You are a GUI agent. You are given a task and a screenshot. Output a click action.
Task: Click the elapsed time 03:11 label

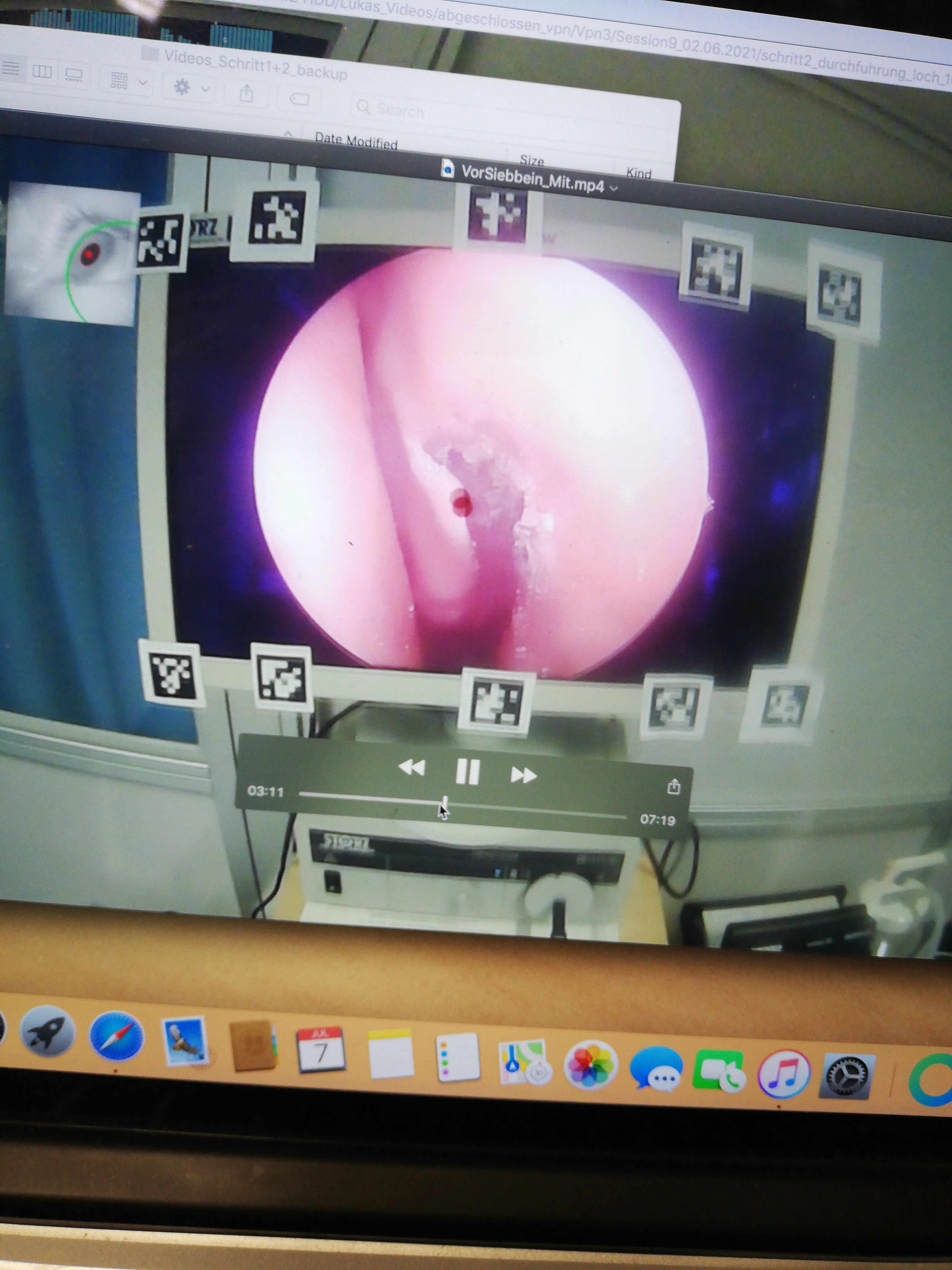(x=266, y=791)
